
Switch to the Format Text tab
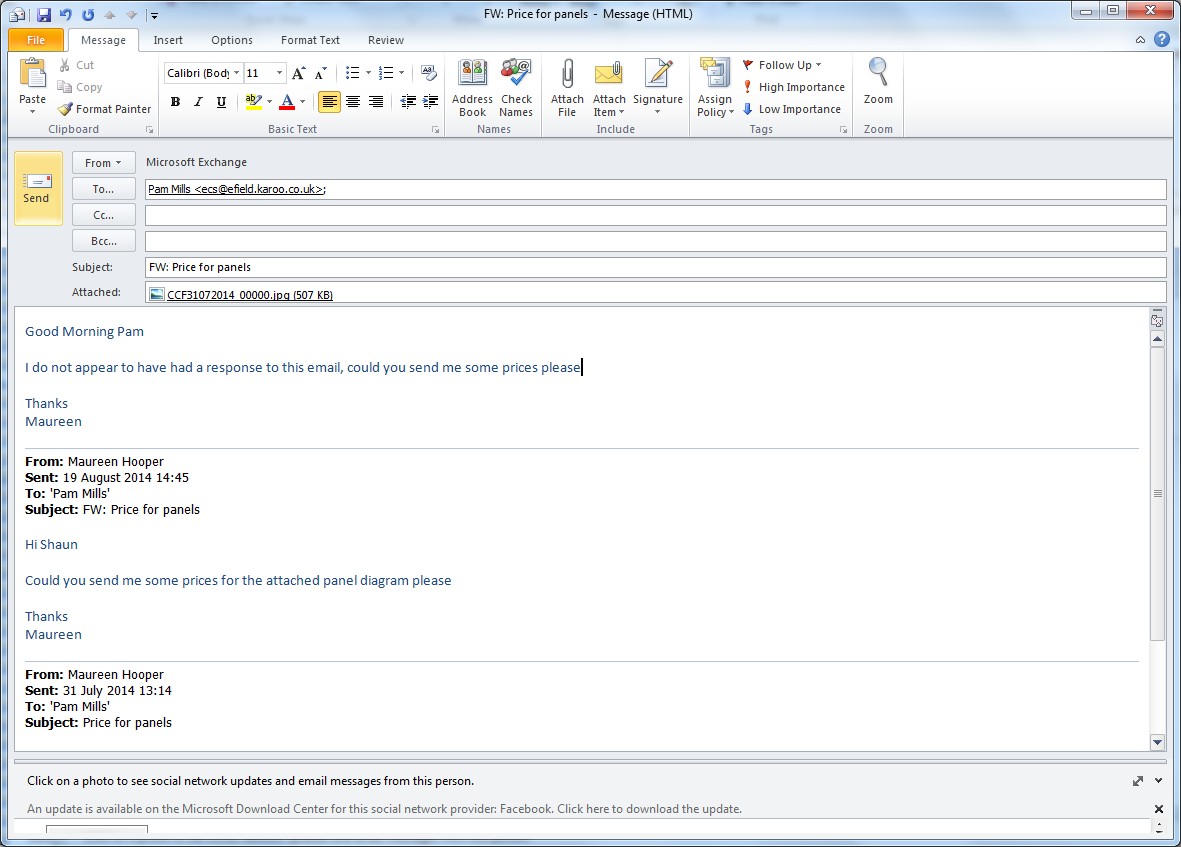pyautogui.click(x=310, y=40)
